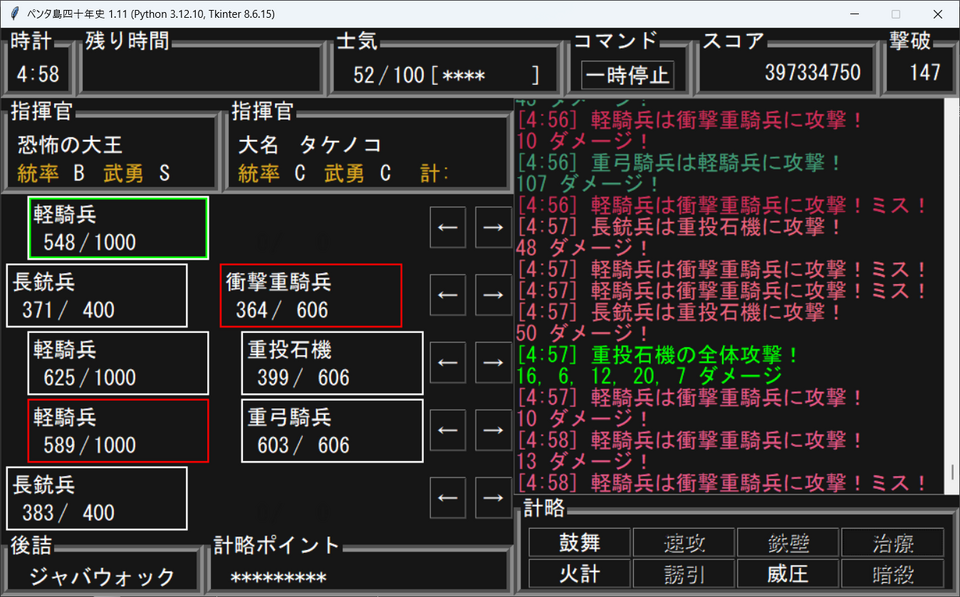Click the 重弓騎兵 enemy unit box
This screenshot has height=597, width=960.
[x=332, y=430]
